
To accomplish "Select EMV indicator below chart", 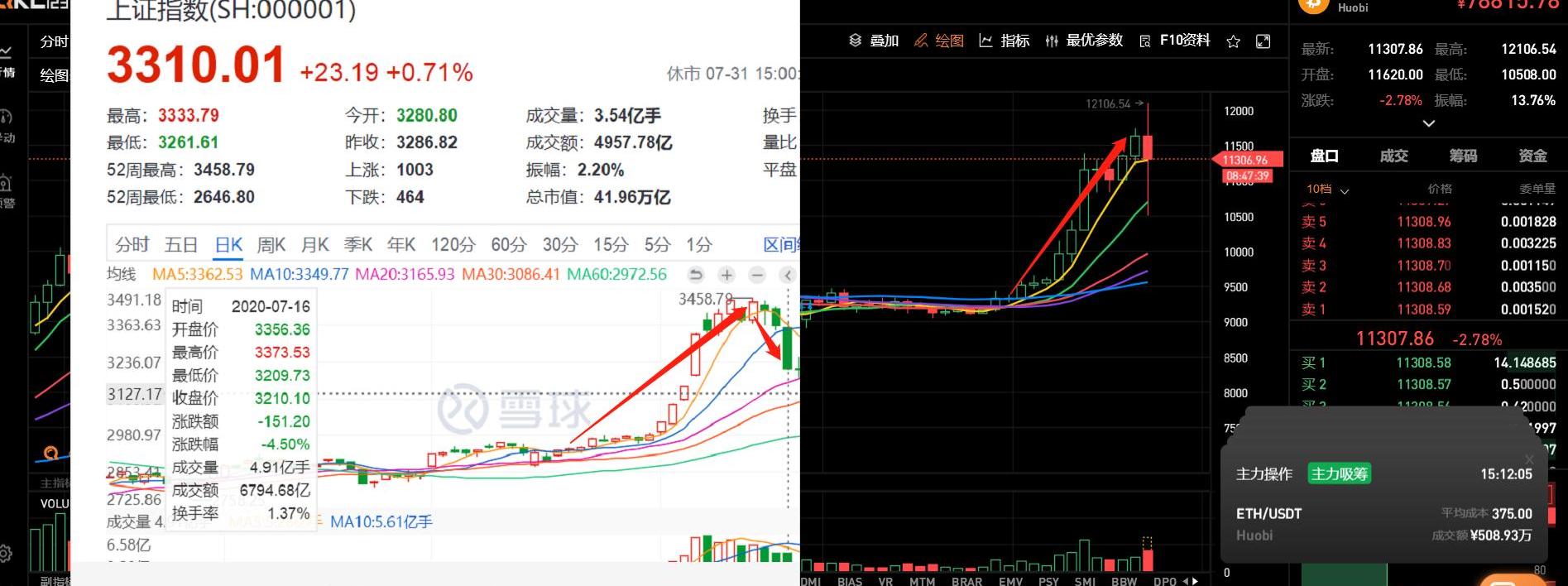I will [x=1010, y=581].
